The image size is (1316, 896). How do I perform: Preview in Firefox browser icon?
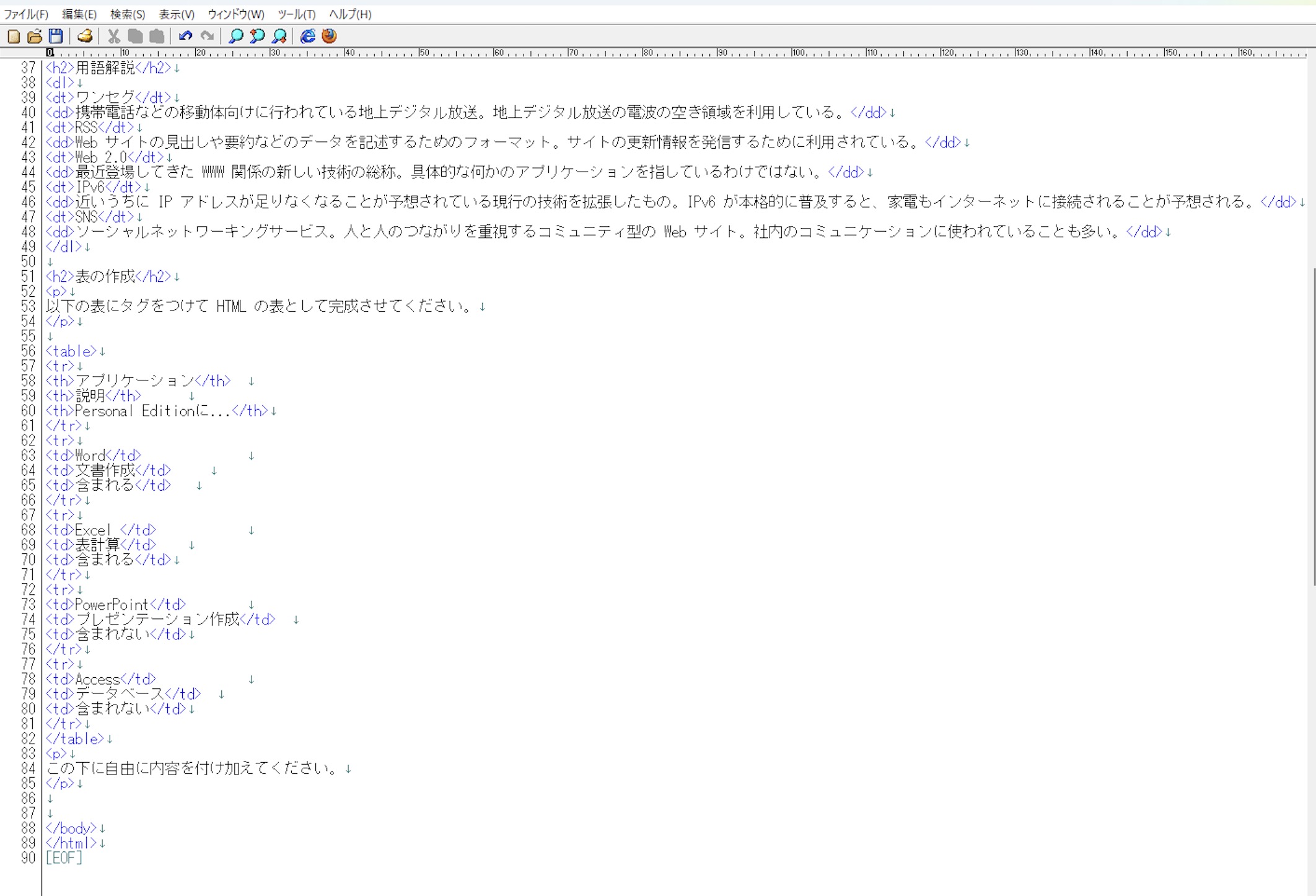click(330, 36)
